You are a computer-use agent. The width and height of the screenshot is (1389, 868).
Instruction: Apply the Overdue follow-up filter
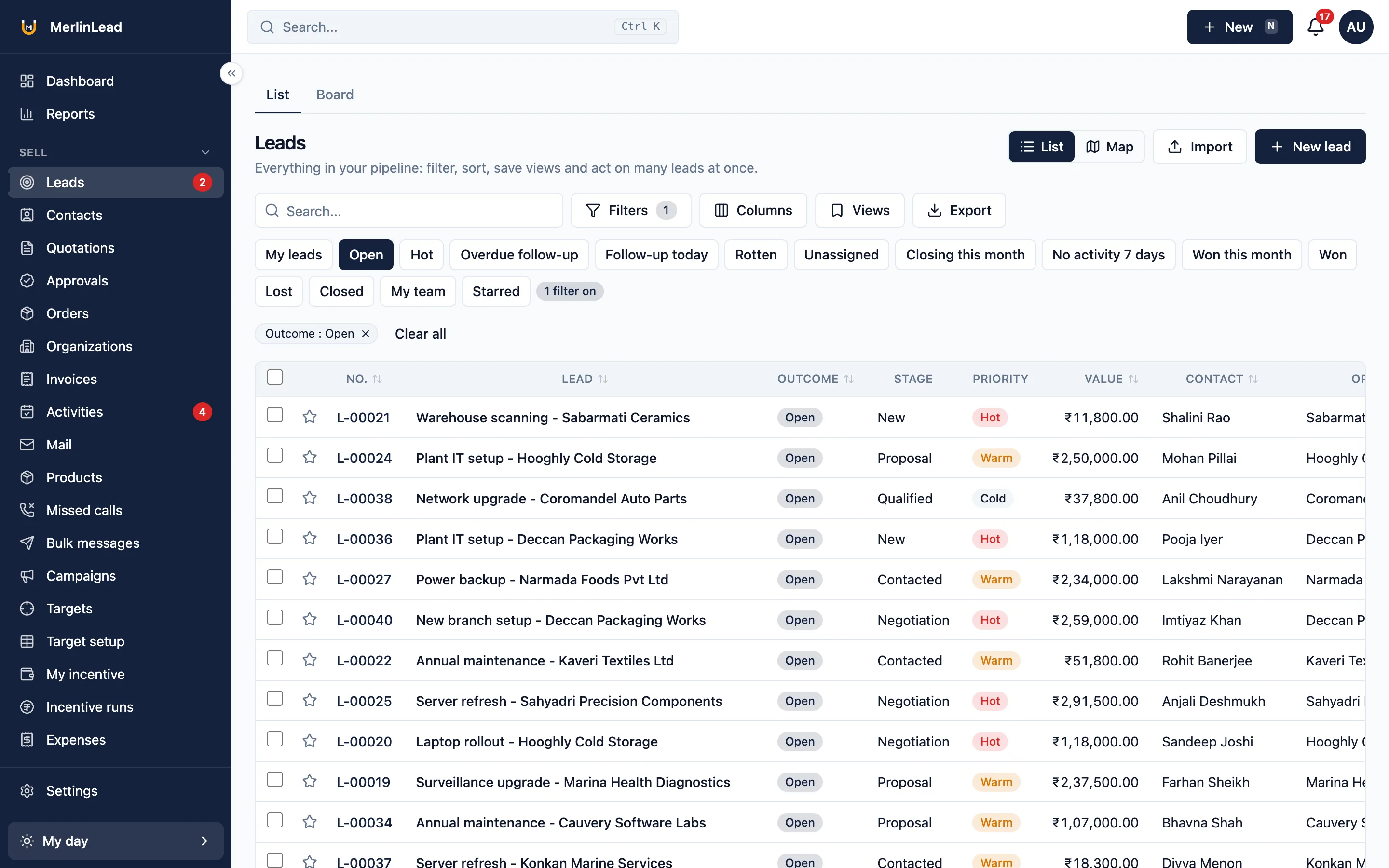tap(519, 254)
